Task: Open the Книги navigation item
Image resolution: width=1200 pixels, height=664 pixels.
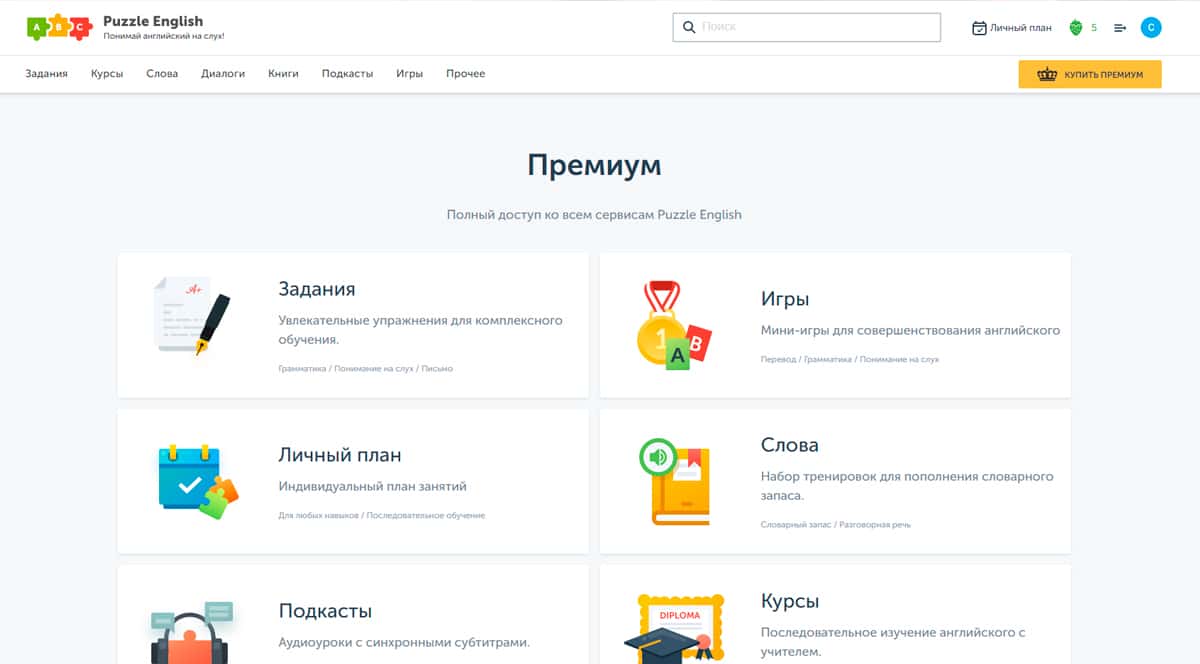Action: click(x=283, y=74)
